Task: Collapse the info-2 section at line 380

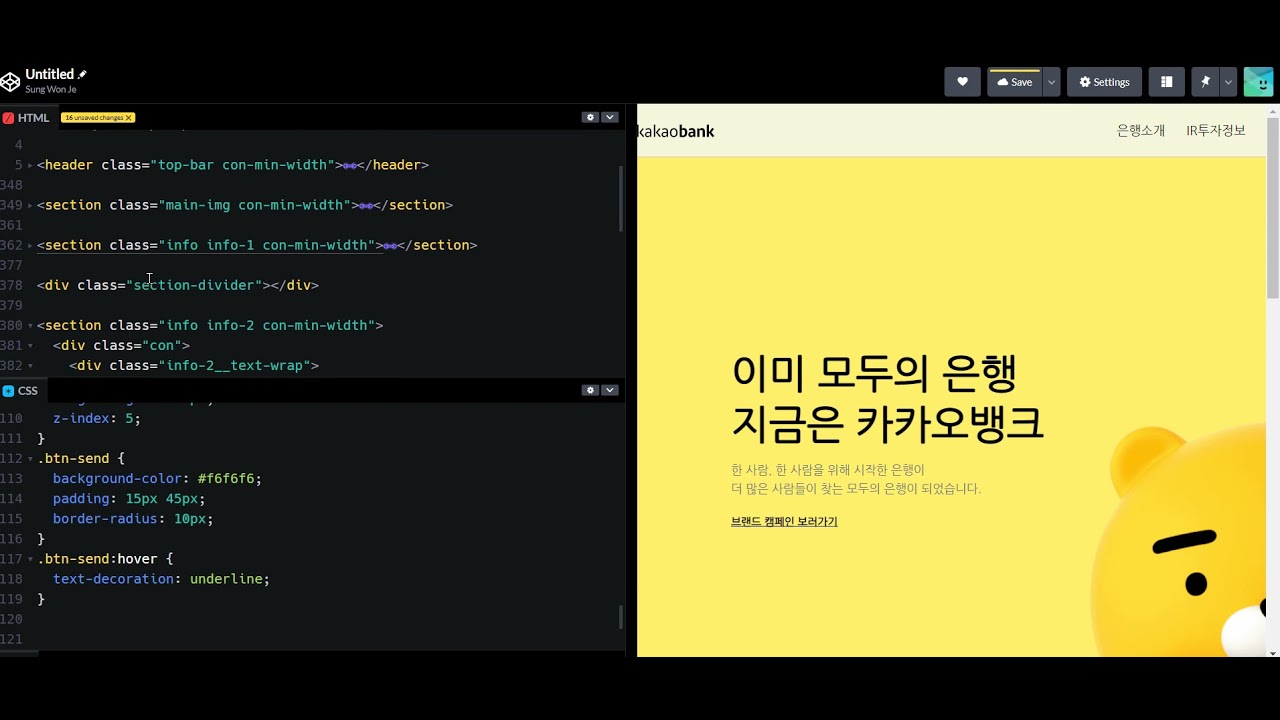Action: click(x=31, y=325)
